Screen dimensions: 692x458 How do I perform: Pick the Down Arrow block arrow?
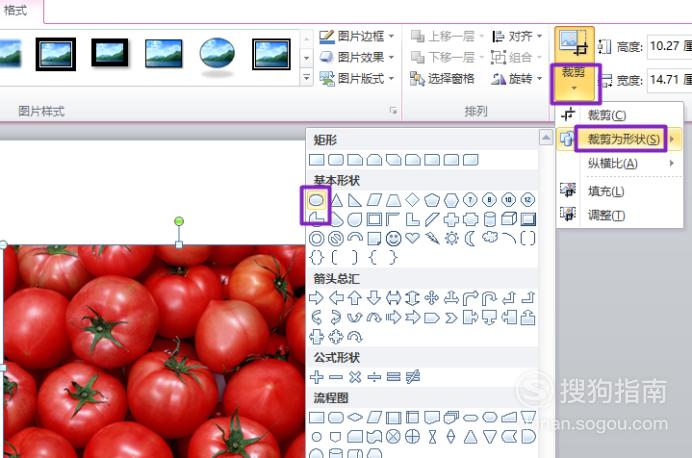click(374, 298)
